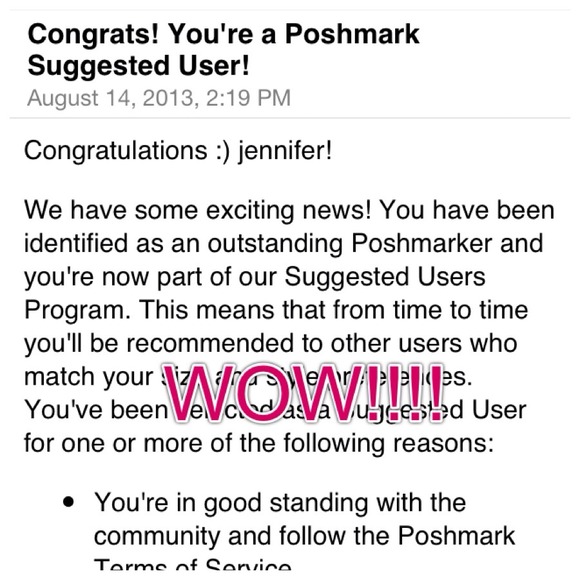Click the email subject line starting 'Congrats!'

click(x=223, y=50)
